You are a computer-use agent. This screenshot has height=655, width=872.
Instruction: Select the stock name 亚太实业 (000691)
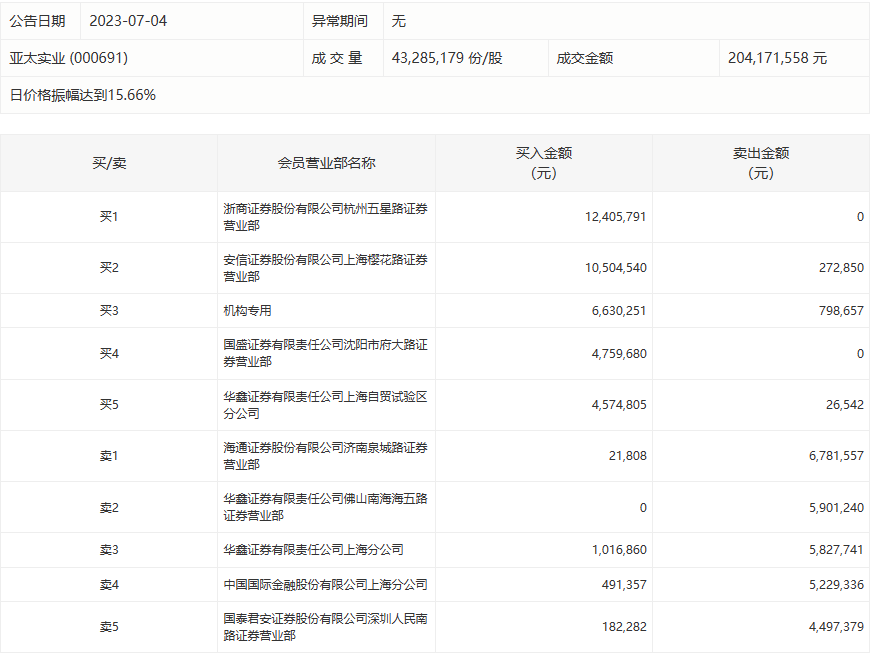click(x=68, y=58)
